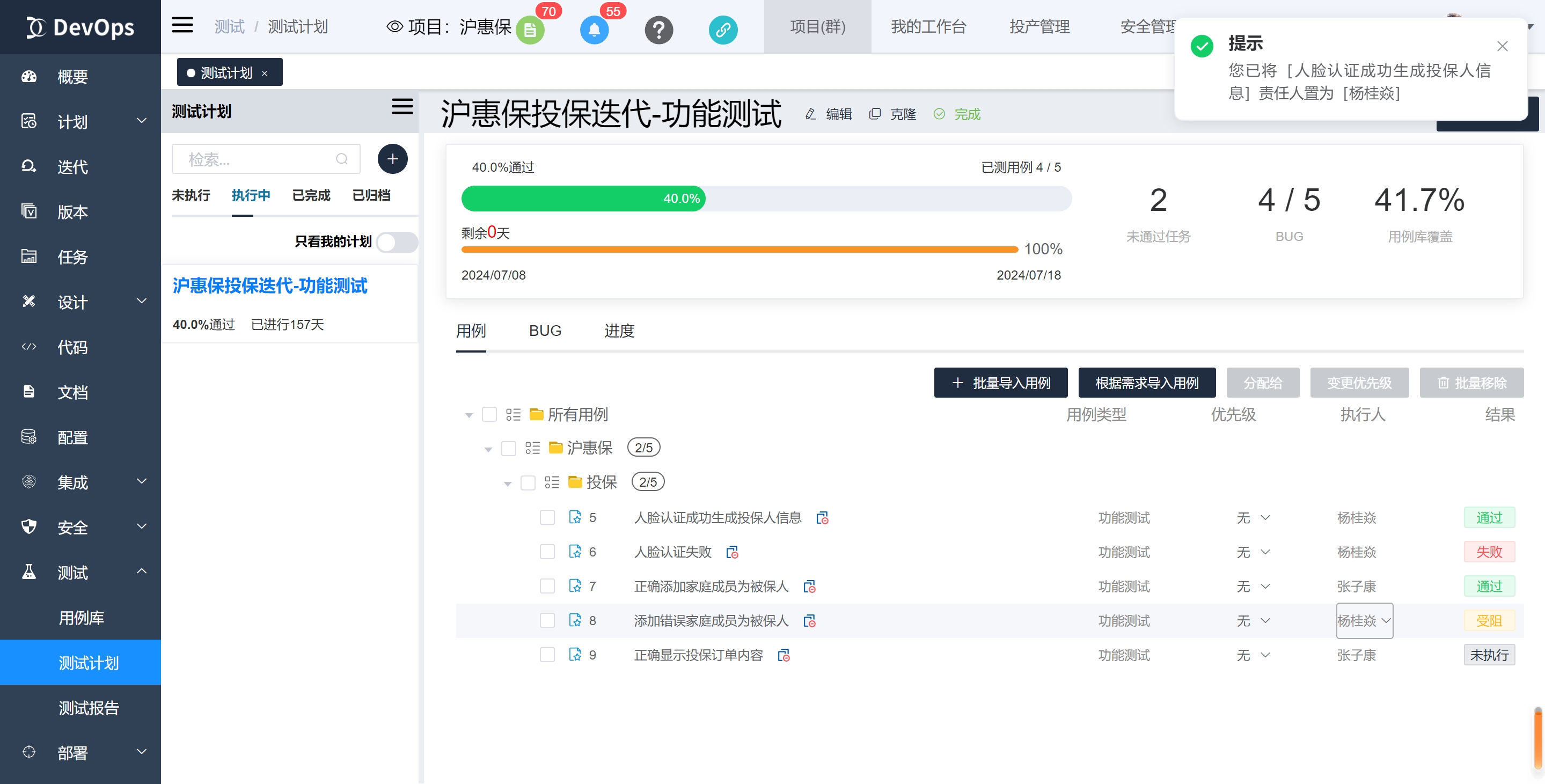The height and width of the screenshot is (784, 1545).
Task: Click the green 40.0% pass progress bar
Action: click(x=583, y=199)
